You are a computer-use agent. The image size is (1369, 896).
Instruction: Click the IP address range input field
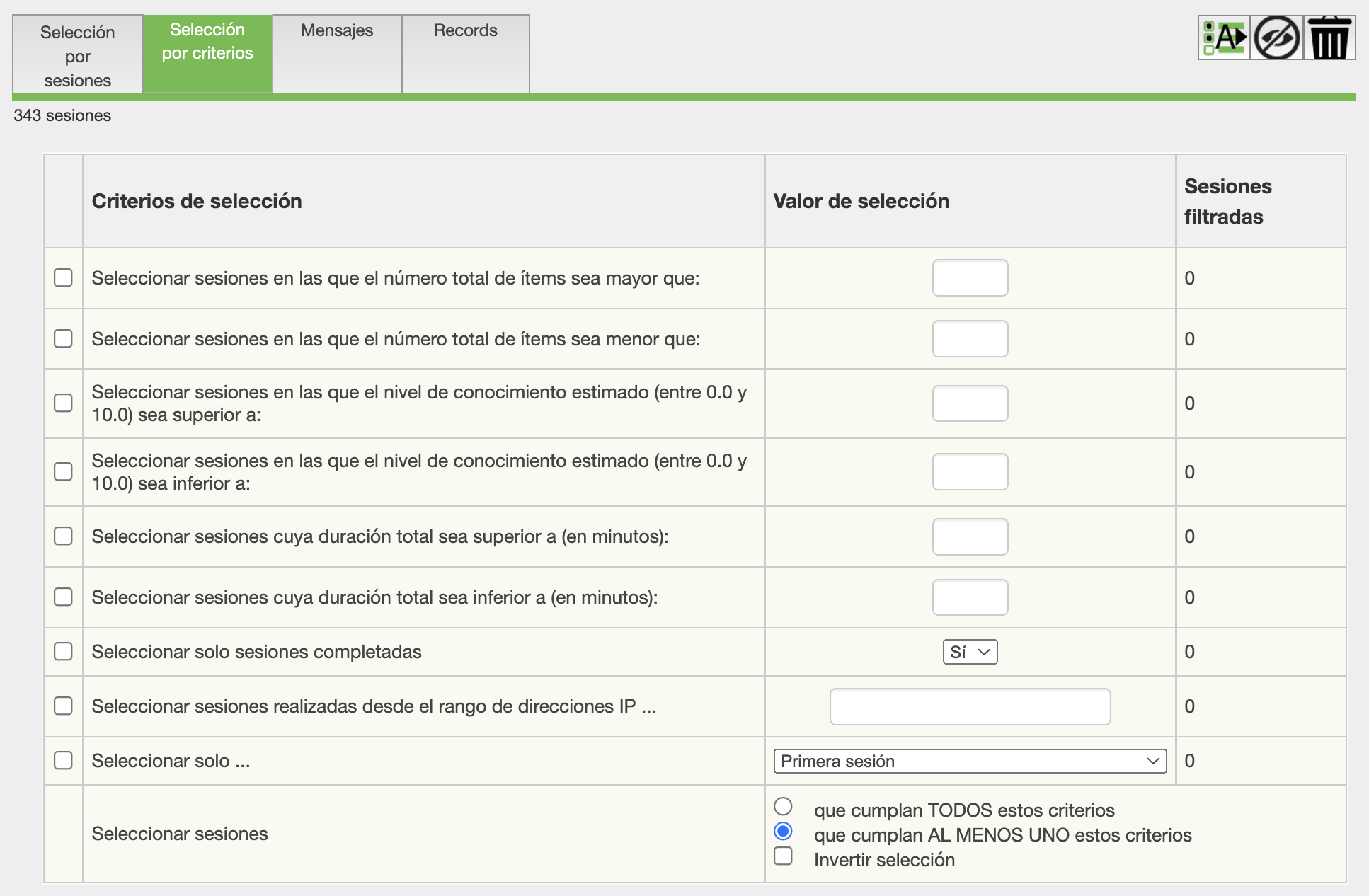click(x=970, y=706)
